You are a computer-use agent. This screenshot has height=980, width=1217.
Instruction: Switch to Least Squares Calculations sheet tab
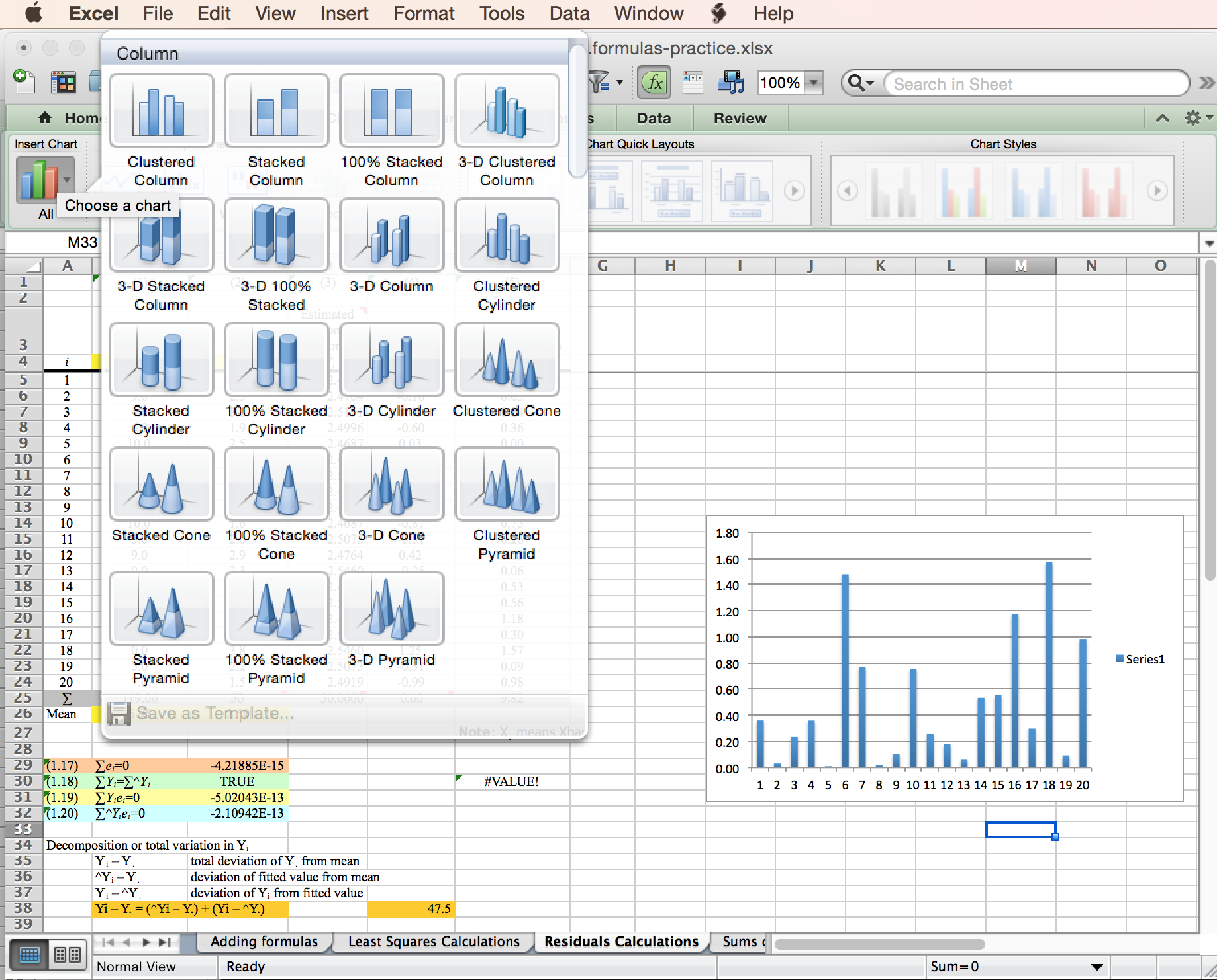434,942
